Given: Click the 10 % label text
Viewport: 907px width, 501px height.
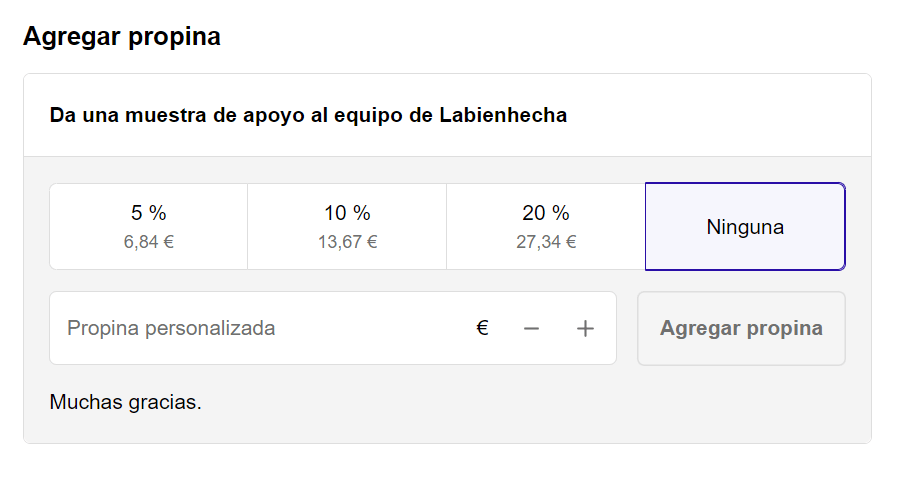Looking at the screenshot, I should point(347,213).
